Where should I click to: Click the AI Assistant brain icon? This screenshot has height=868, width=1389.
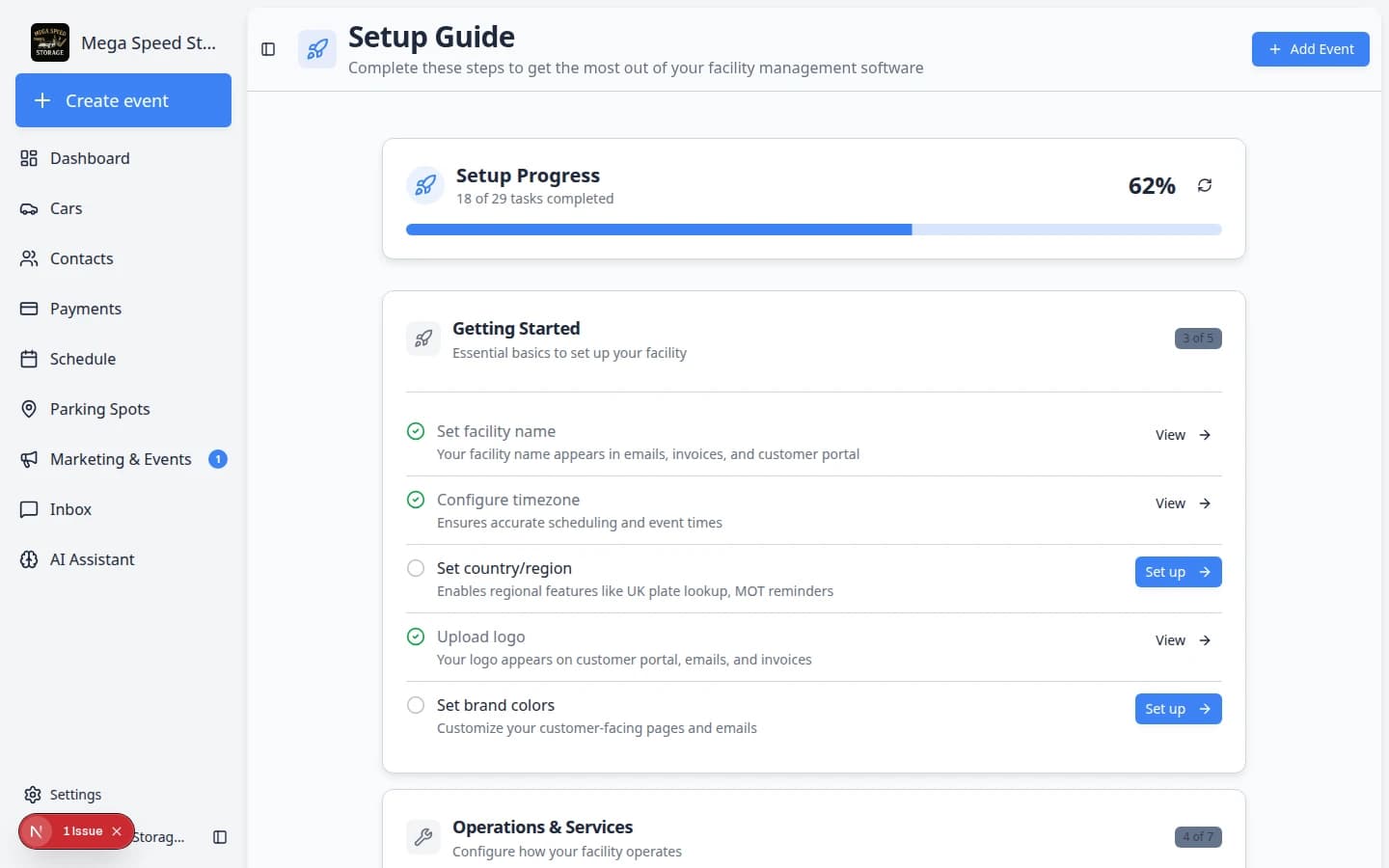(29, 559)
